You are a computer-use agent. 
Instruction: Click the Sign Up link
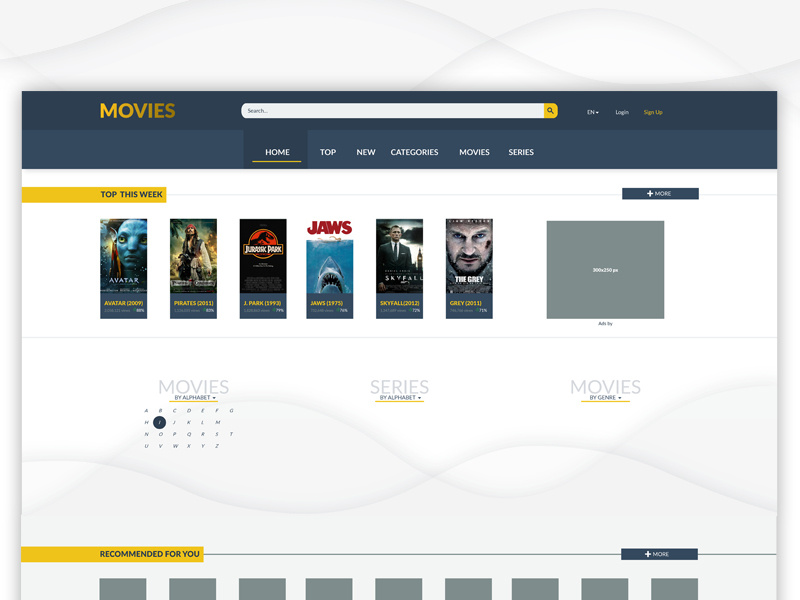coord(653,112)
